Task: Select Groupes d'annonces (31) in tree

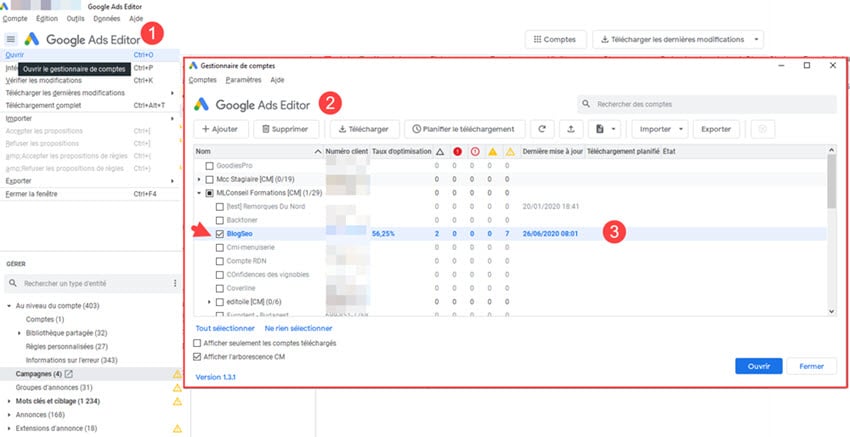Action: click(x=54, y=388)
